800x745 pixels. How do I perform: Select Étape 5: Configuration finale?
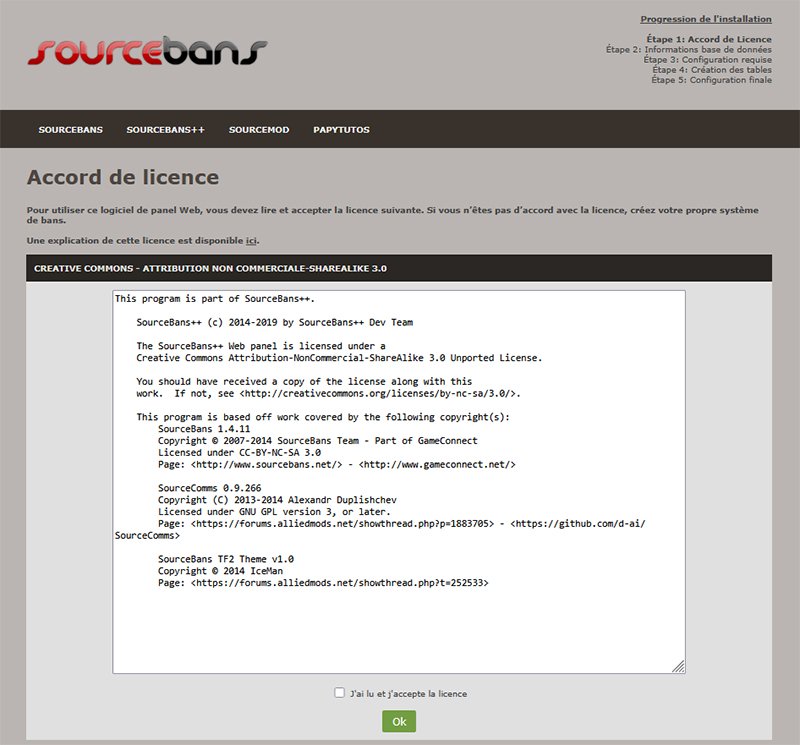point(711,80)
